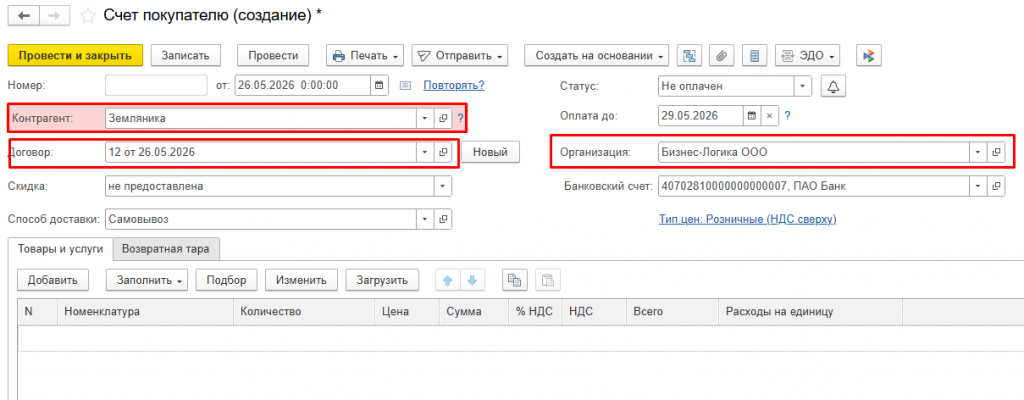
Task: Click the Провести и закрыть button
Action: tap(75, 56)
